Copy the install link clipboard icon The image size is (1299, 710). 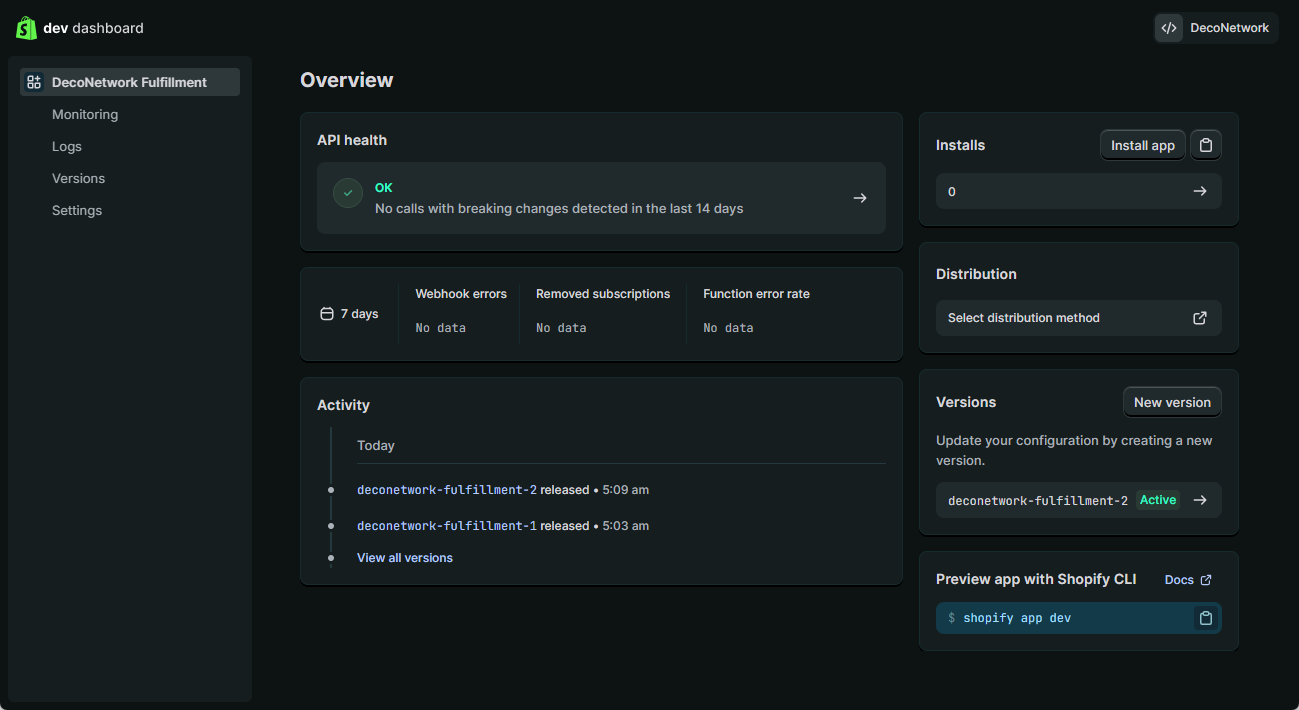coord(1206,145)
